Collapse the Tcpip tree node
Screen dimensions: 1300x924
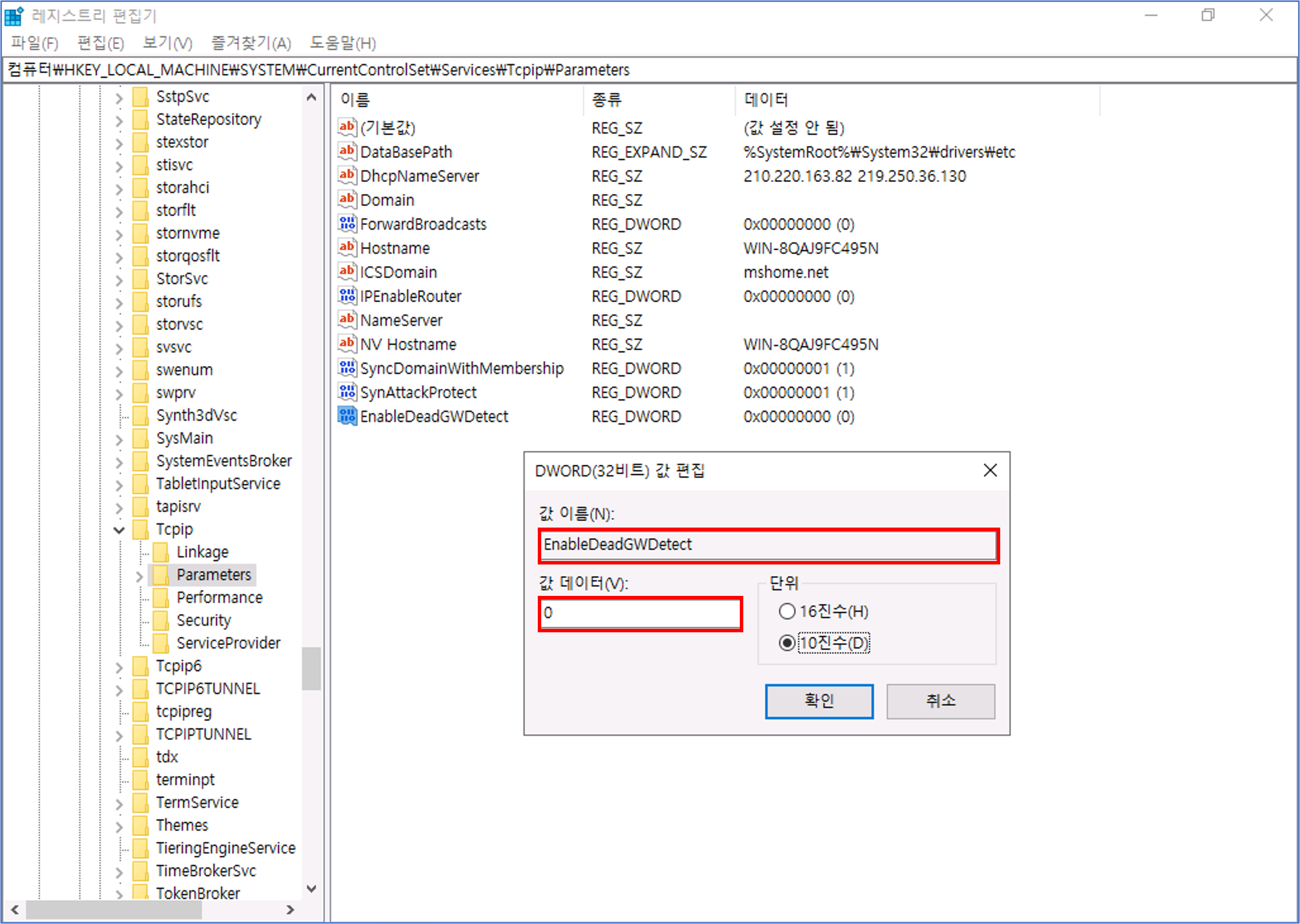pyautogui.click(x=119, y=530)
